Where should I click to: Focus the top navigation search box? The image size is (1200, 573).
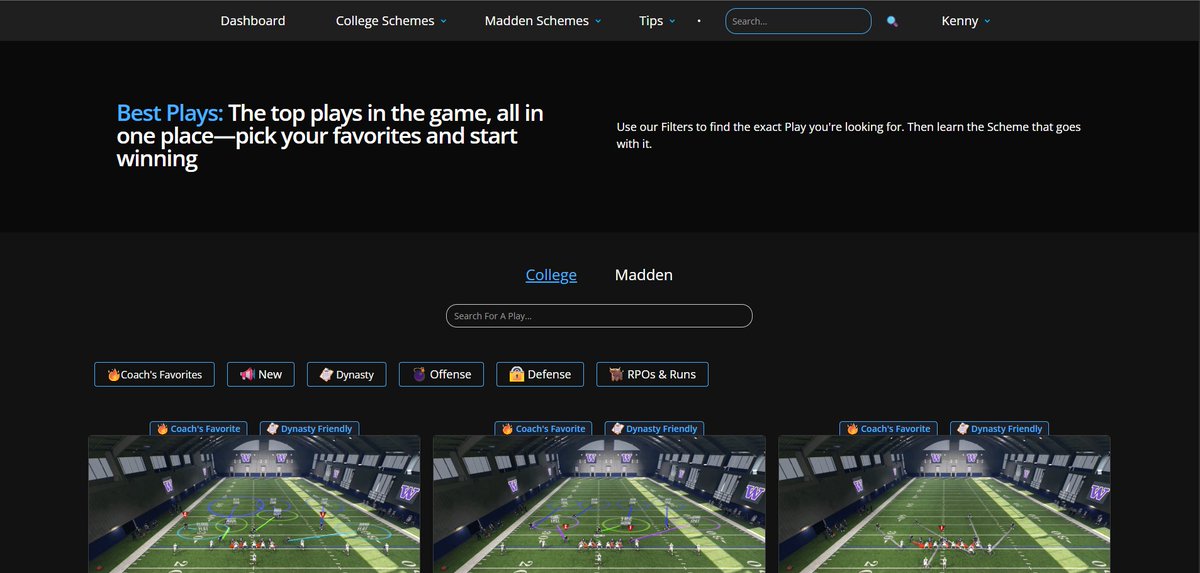point(798,21)
